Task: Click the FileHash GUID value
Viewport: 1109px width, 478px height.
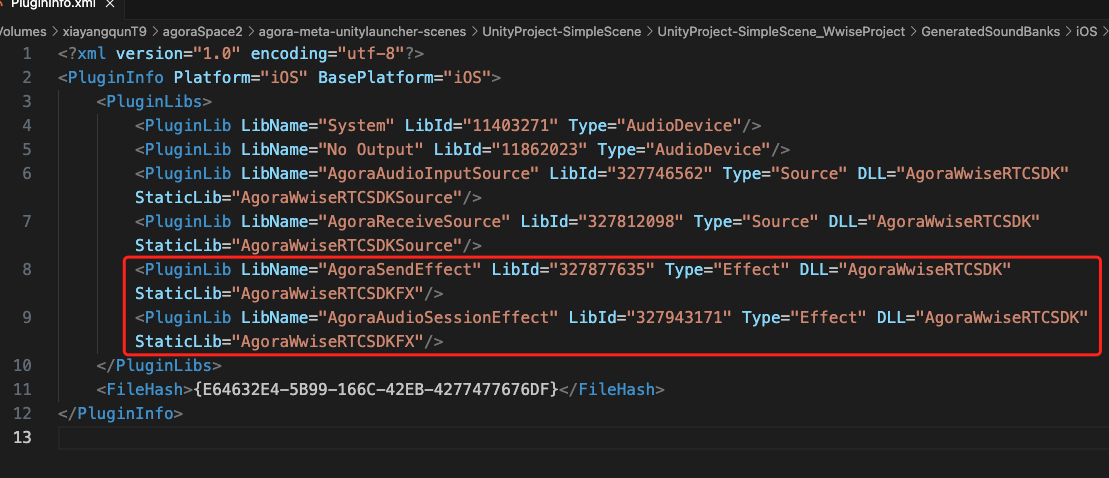Action: tap(376, 390)
